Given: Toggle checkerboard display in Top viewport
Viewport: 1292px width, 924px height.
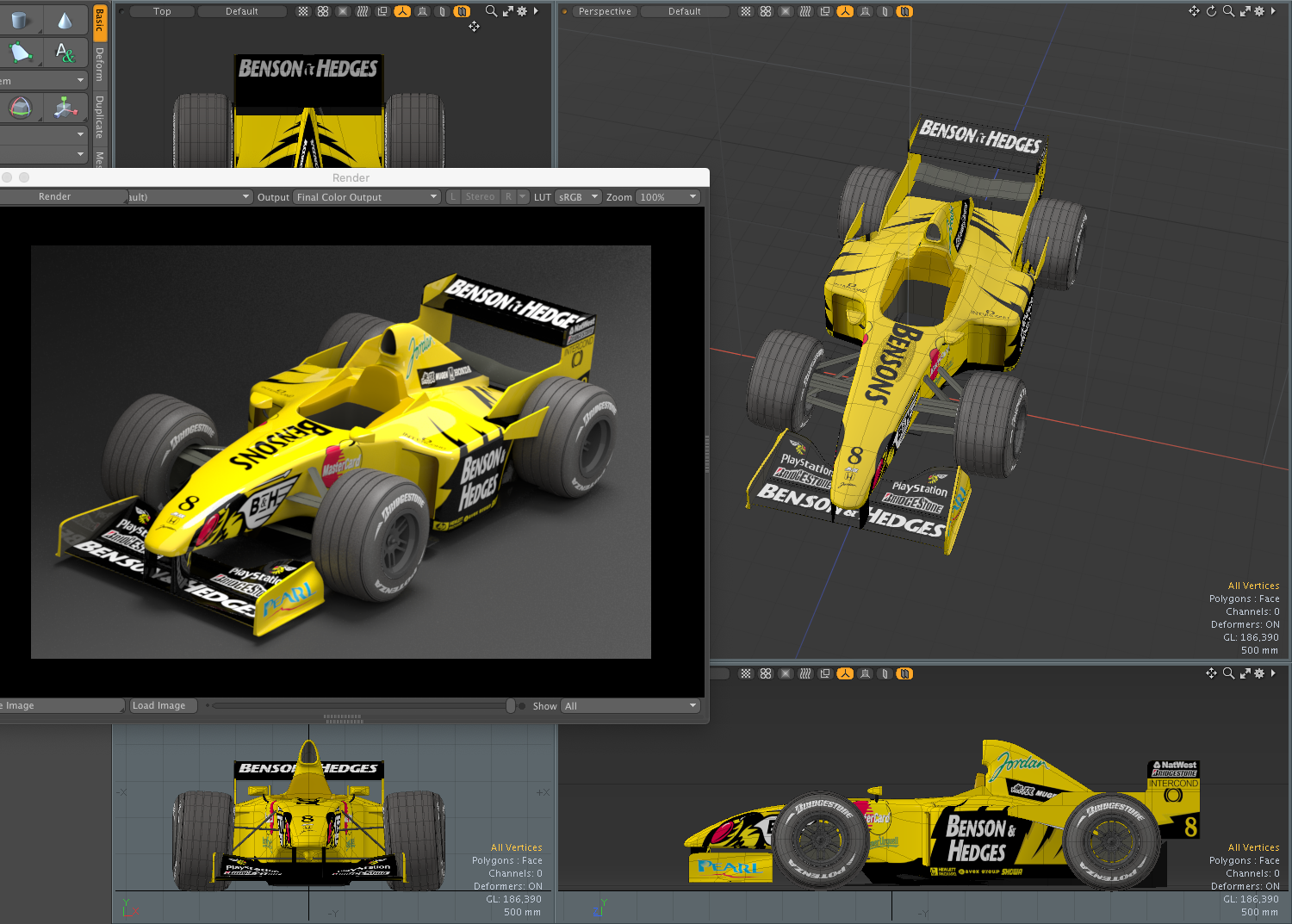Looking at the screenshot, I should tap(303, 11).
